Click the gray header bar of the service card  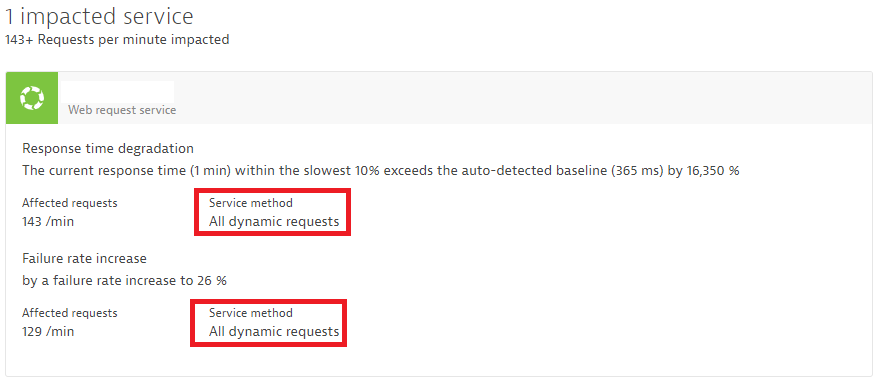(x=465, y=98)
